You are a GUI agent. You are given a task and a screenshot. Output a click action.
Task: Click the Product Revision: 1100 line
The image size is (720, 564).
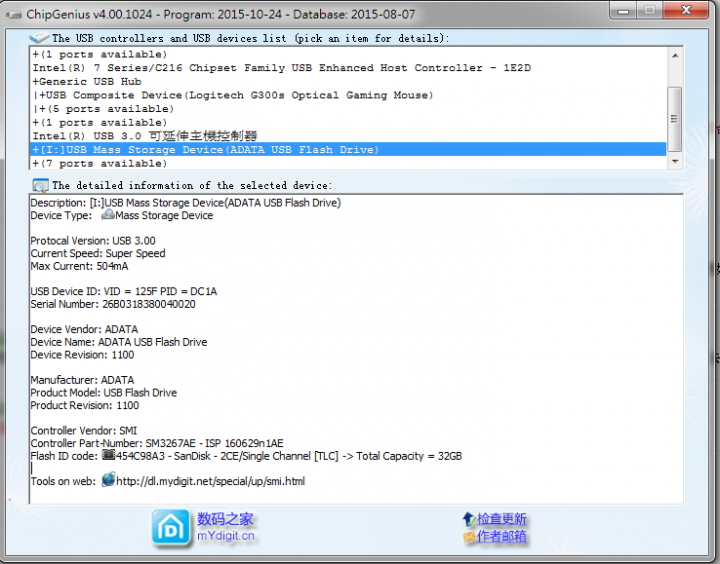pos(84,405)
